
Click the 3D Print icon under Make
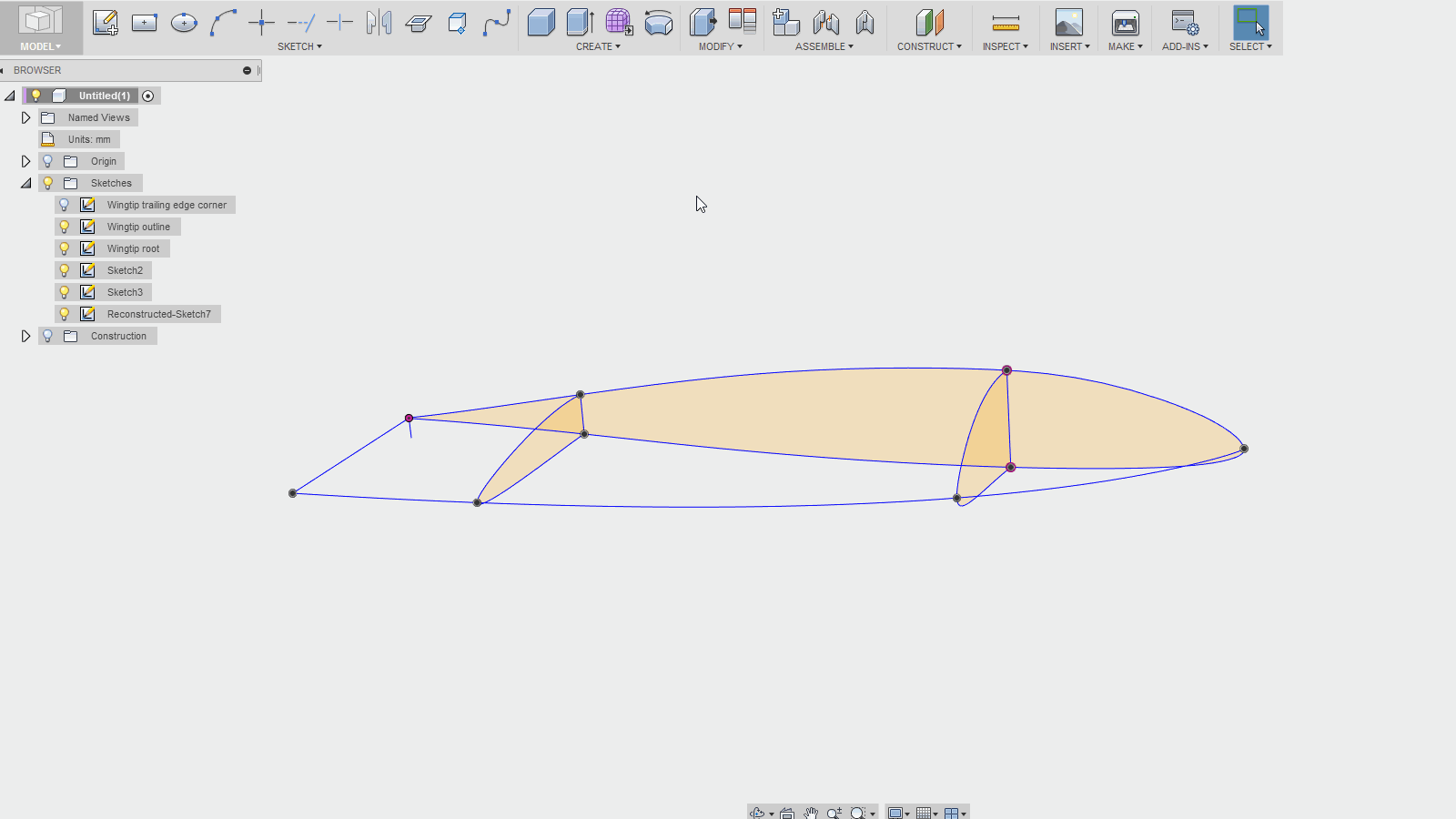tap(1126, 23)
